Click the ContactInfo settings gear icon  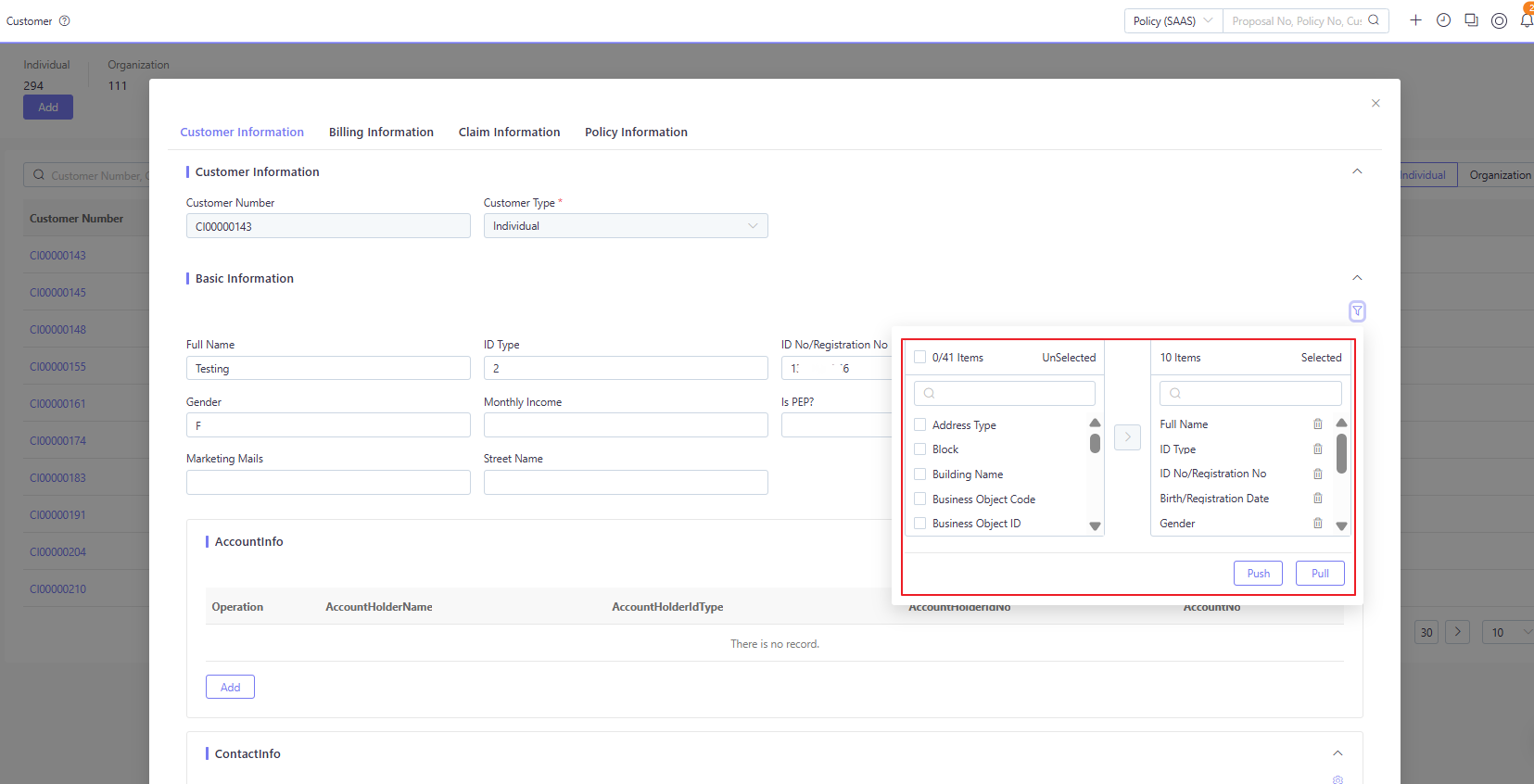click(1337, 779)
